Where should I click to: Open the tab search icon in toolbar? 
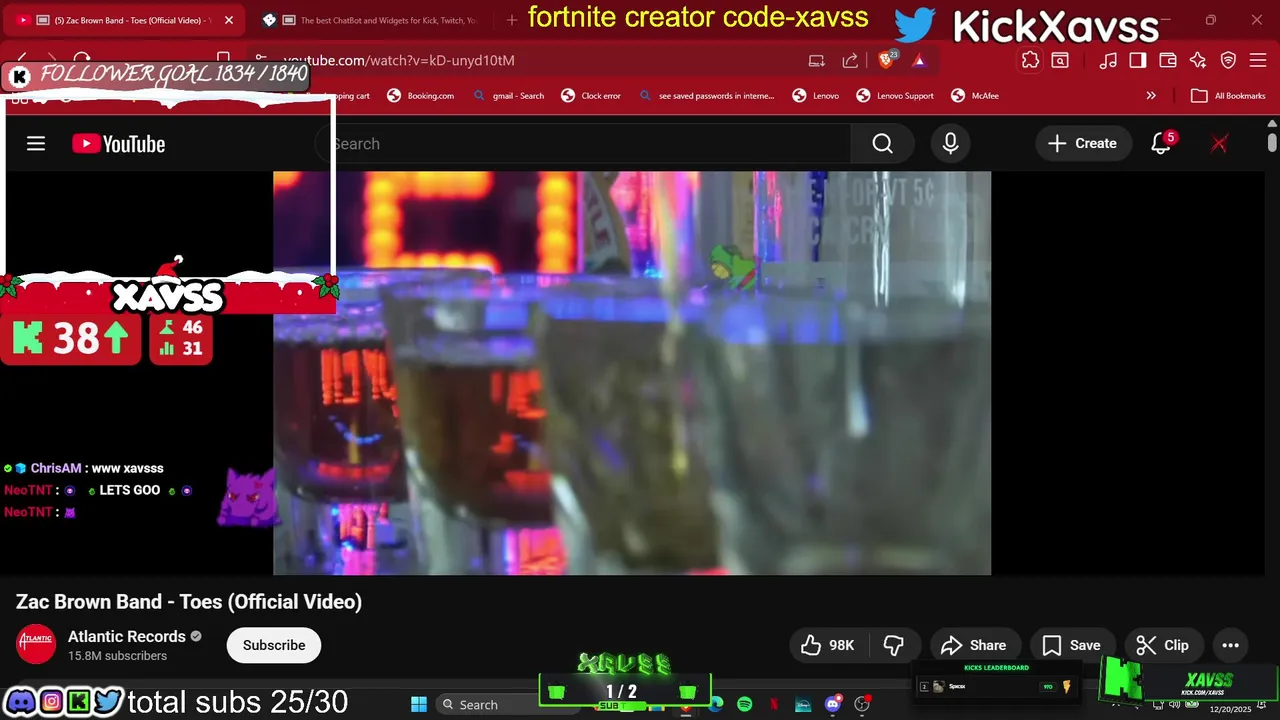click(1060, 60)
